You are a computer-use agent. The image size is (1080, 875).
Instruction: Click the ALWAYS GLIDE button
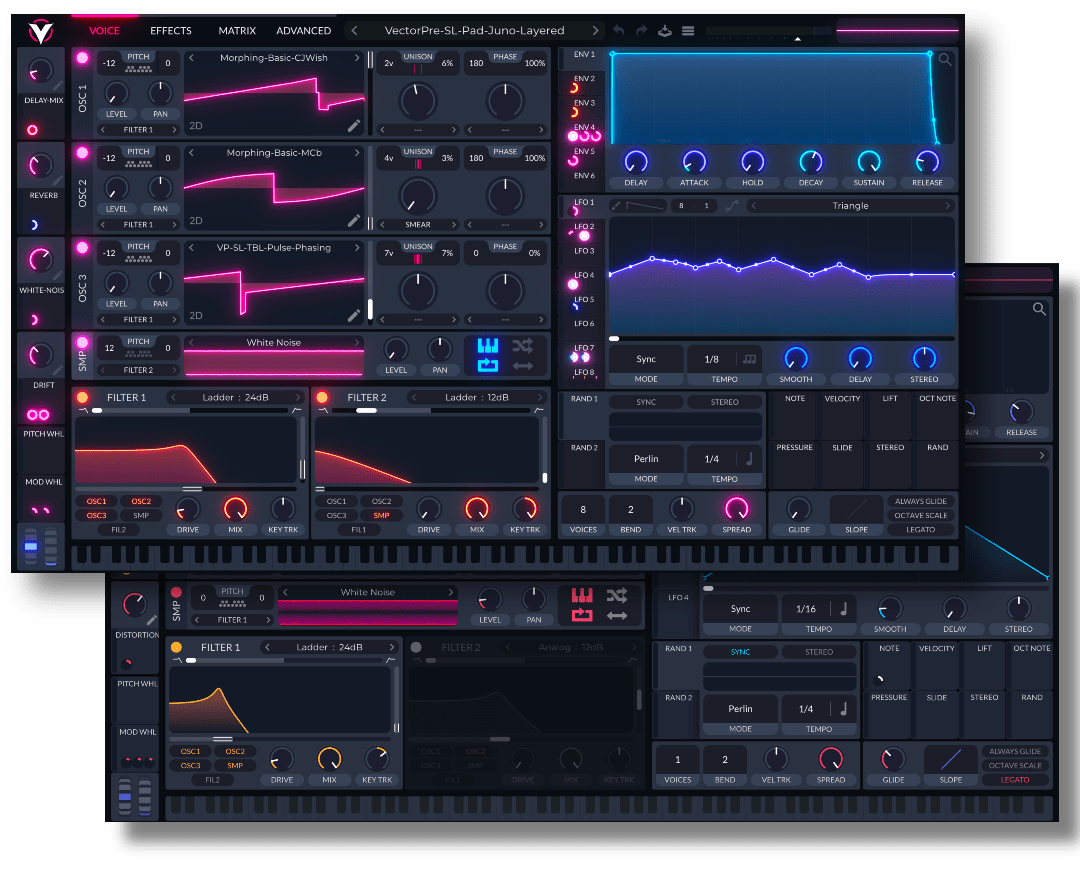click(920, 501)
